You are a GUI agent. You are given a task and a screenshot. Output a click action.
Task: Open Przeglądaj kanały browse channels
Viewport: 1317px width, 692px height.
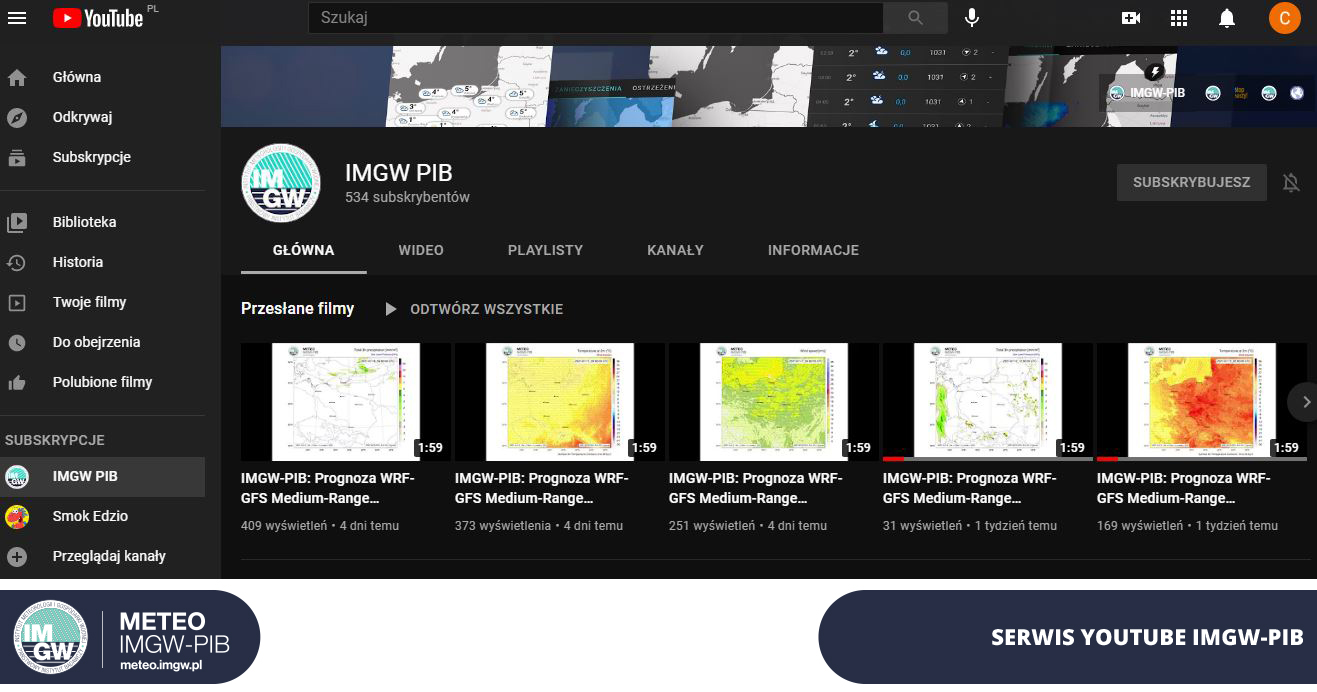point(102,556)
